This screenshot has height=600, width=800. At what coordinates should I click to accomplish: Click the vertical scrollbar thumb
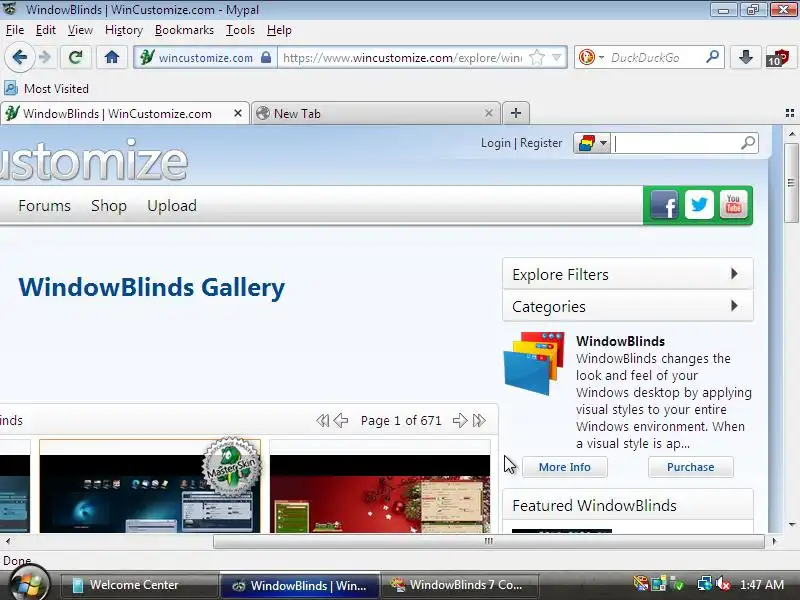pos(791,183)
